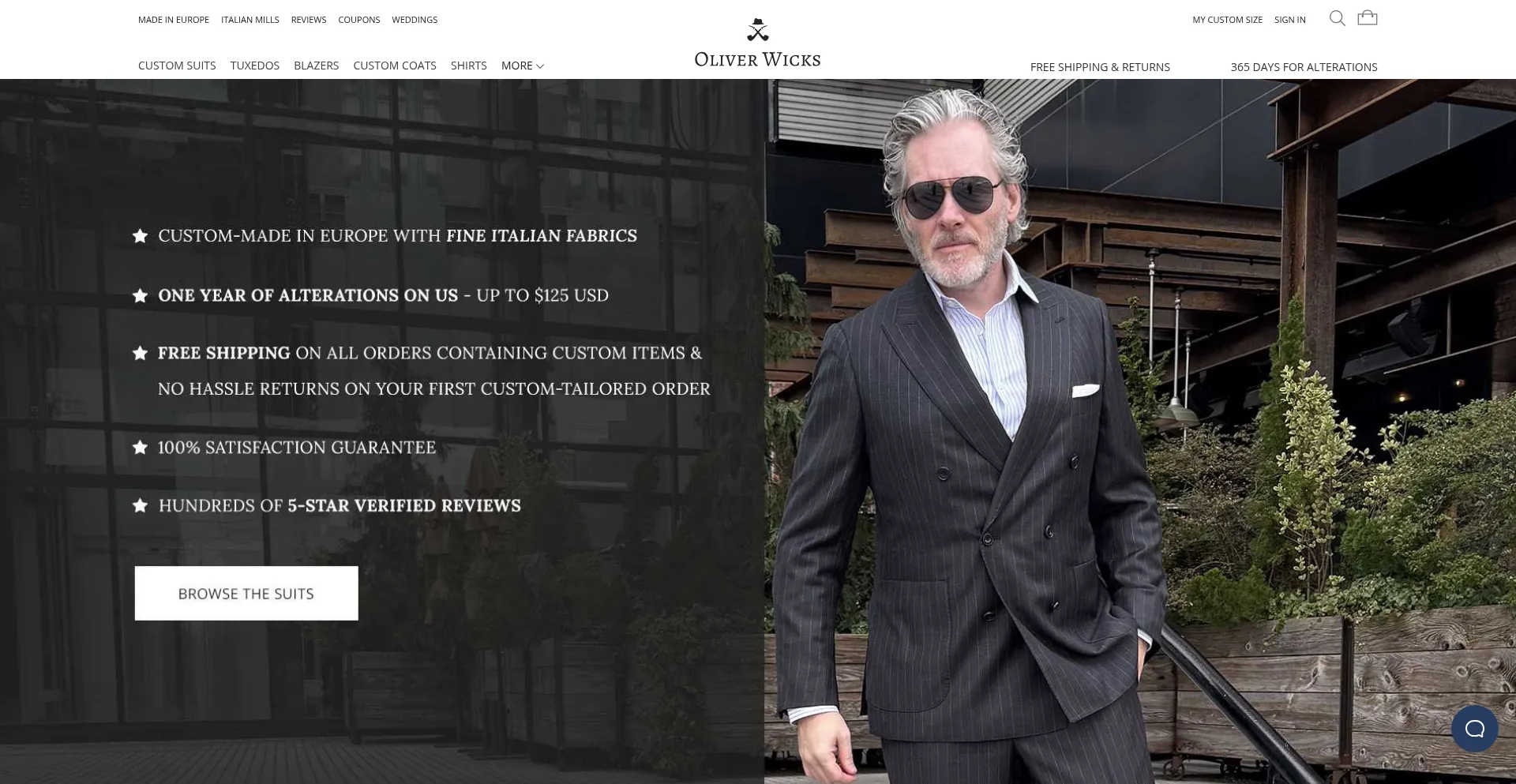Click the Sign In link
1516x784 pixels.
point(1290,20)
